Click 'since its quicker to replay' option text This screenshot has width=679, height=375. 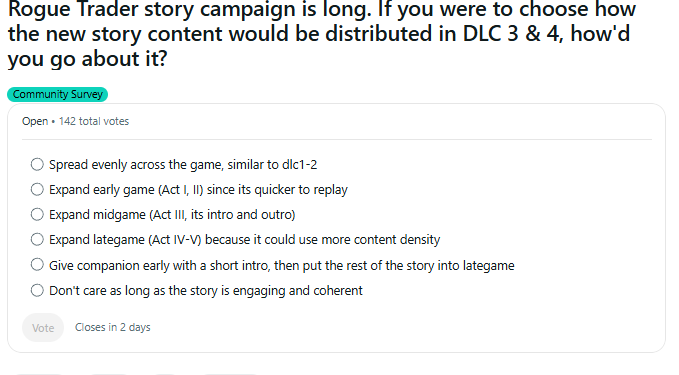coord(277,190)
